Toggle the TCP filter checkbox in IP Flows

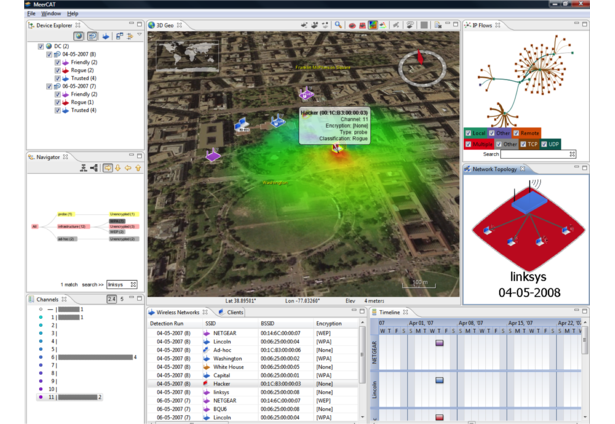tap(523, 144)
